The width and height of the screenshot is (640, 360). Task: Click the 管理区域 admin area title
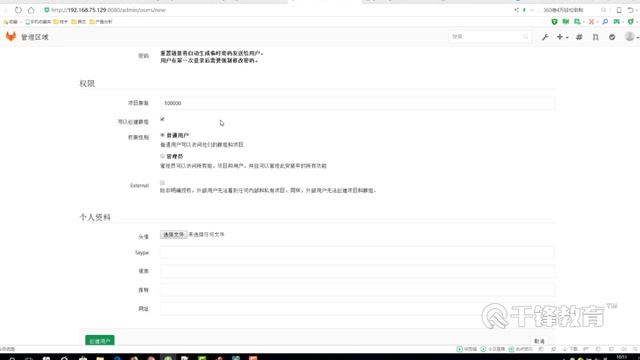[35, 37]
